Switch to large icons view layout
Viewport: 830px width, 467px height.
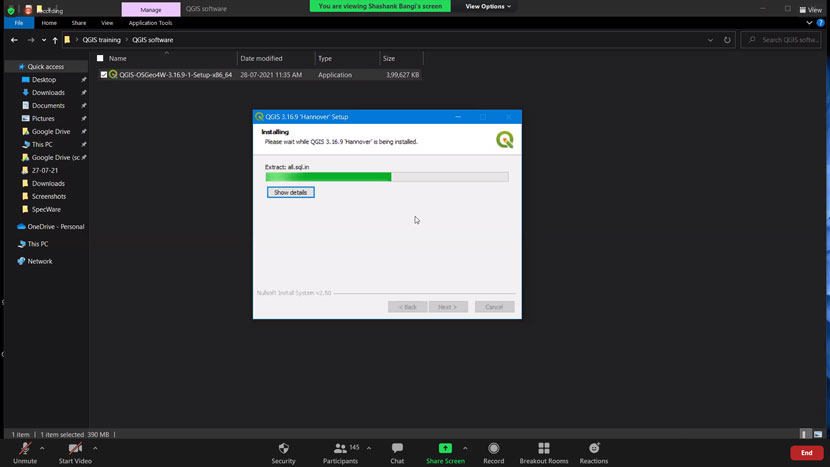pos(818,434)
